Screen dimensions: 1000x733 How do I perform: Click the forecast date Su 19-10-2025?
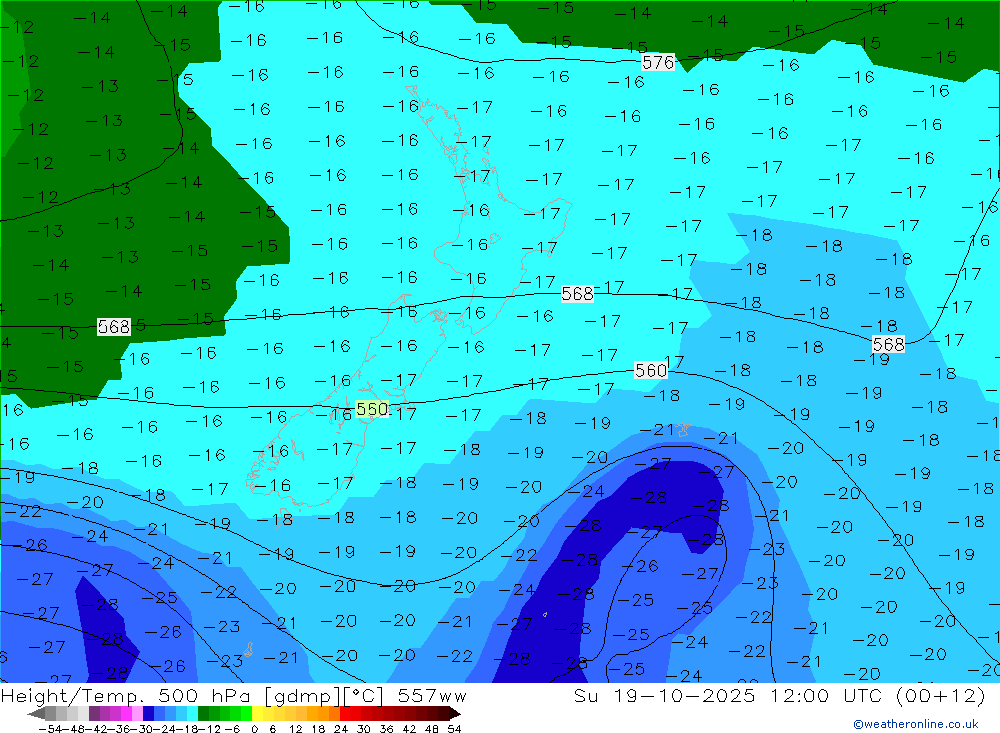665,696
